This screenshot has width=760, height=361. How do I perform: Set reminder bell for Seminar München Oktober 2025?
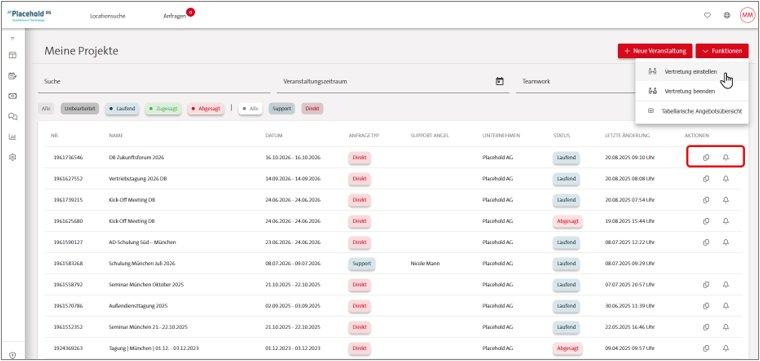coord(726,284)
